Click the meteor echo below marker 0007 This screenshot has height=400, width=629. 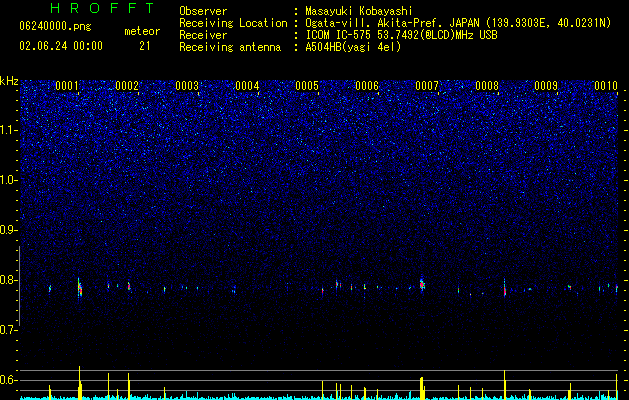(422, 284)
